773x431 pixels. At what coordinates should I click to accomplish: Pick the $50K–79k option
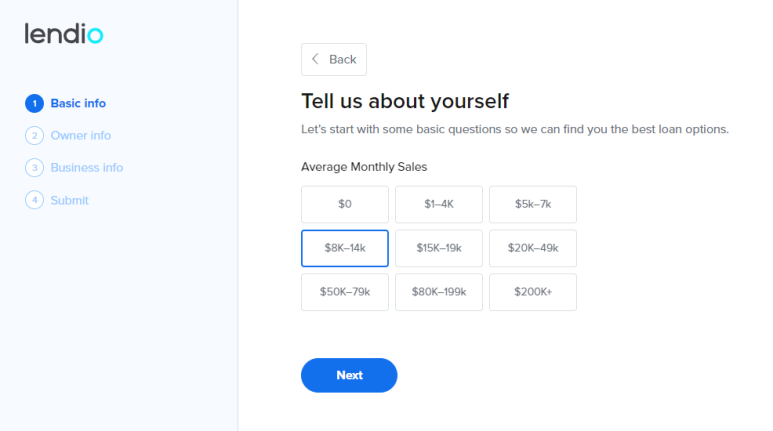[345, 292]
